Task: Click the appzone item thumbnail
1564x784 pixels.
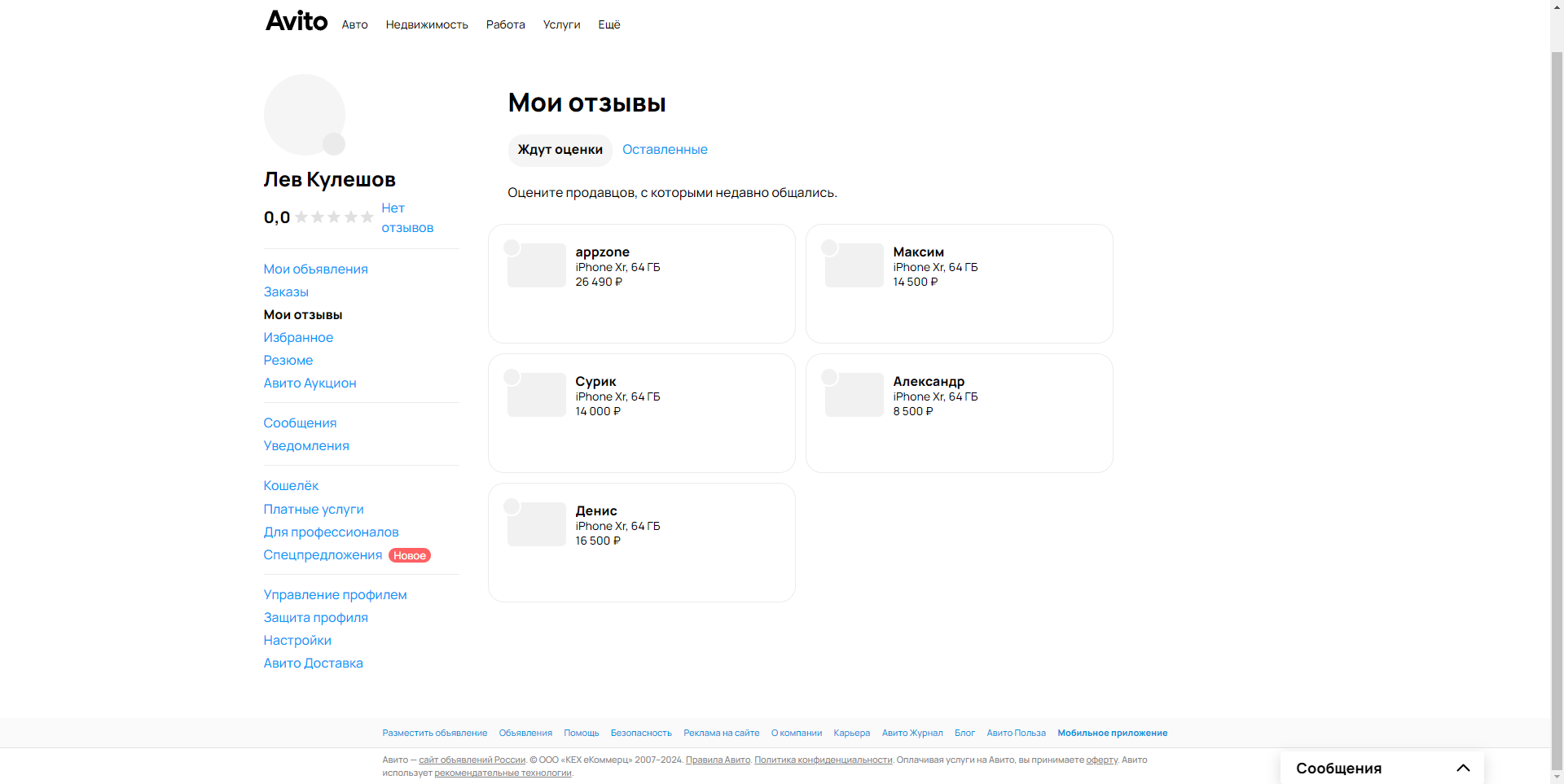Action: 537,265
